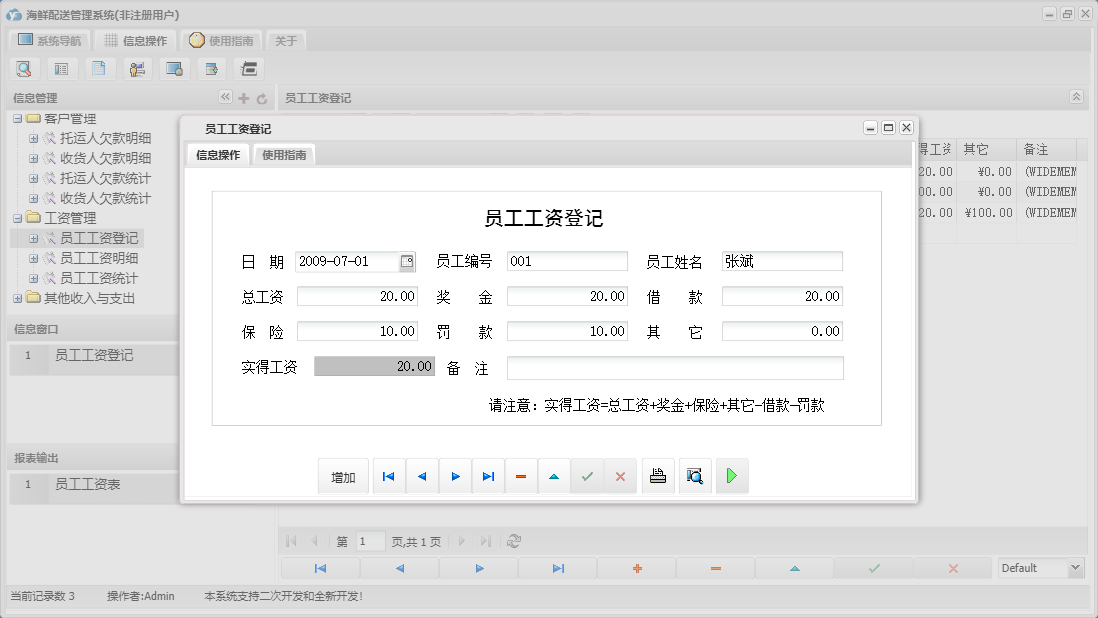Delete current record with the red minus icon
The image size is (1098, 618).
click(520, 476)
